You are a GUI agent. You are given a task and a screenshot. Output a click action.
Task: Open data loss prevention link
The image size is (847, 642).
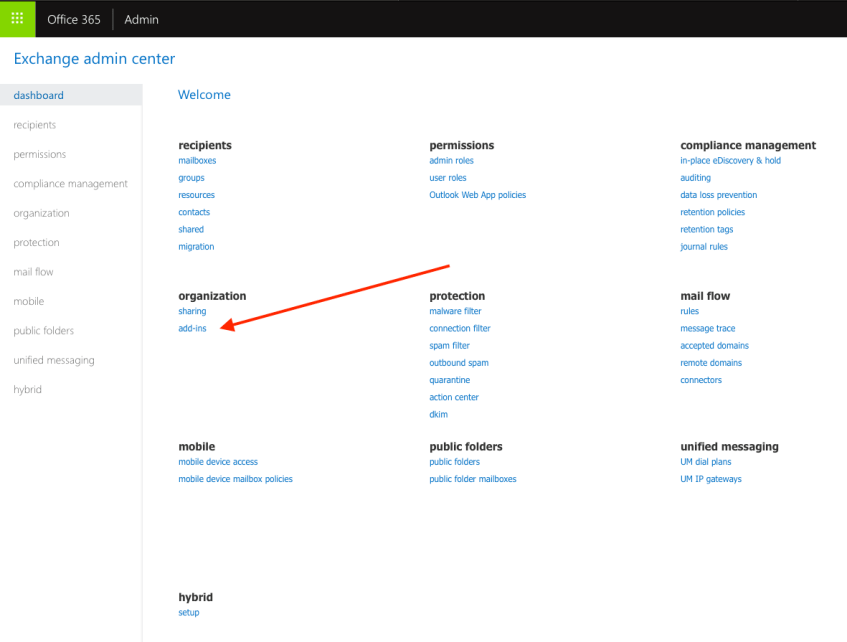point(718,195)
